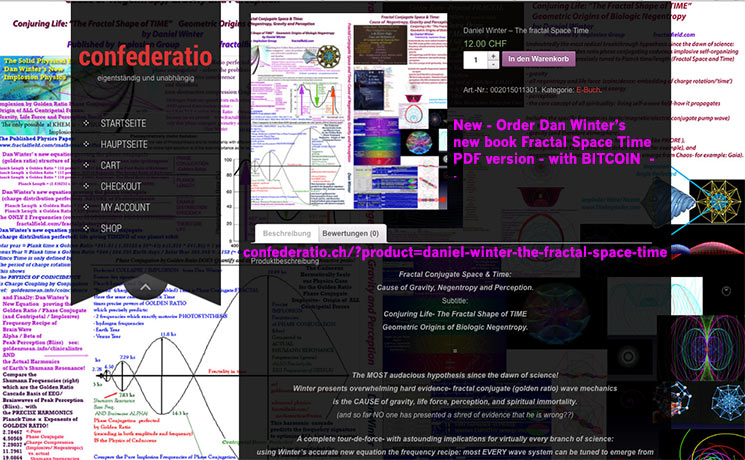Click the quantity input field
The image size is (745, 460).
click(x=476, y=60)
